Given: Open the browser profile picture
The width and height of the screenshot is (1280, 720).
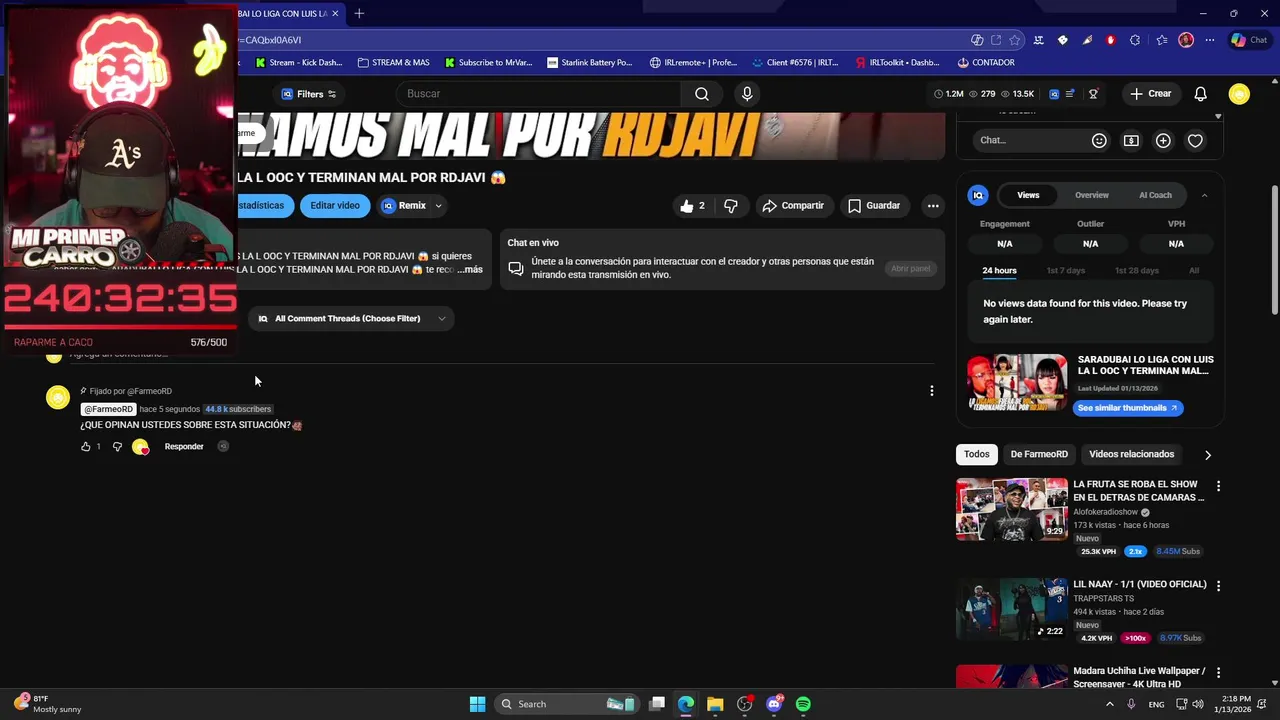Looking at the screenshot, I should [1186, 40].
